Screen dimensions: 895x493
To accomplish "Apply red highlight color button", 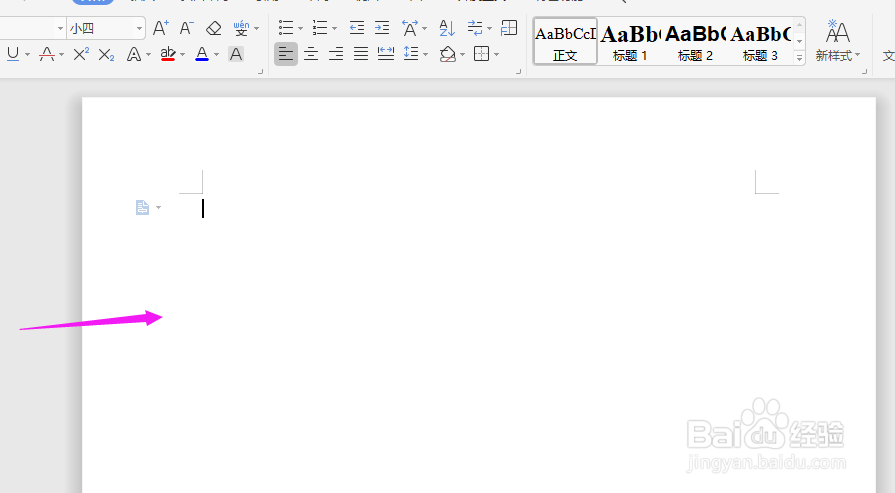I will pyautogui.click(x=168, y=54).
